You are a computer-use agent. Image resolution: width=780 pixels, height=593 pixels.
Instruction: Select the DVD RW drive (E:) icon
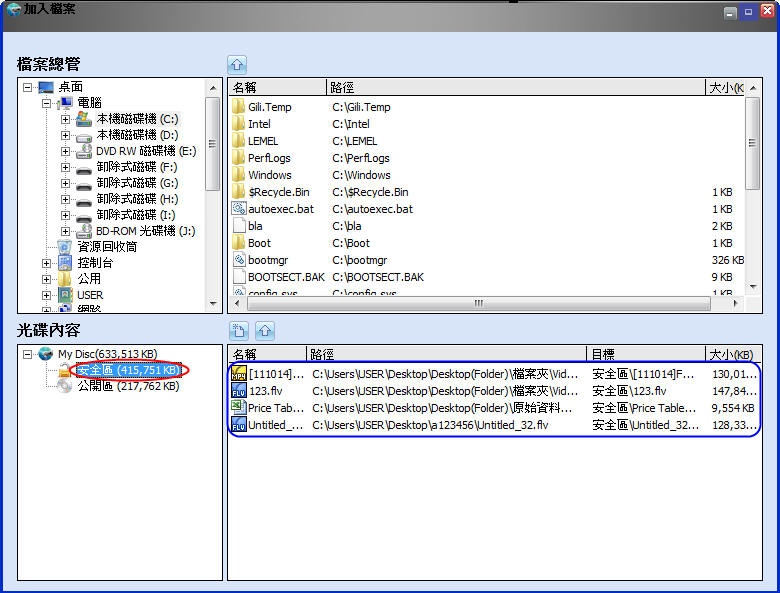coord(85,151)
